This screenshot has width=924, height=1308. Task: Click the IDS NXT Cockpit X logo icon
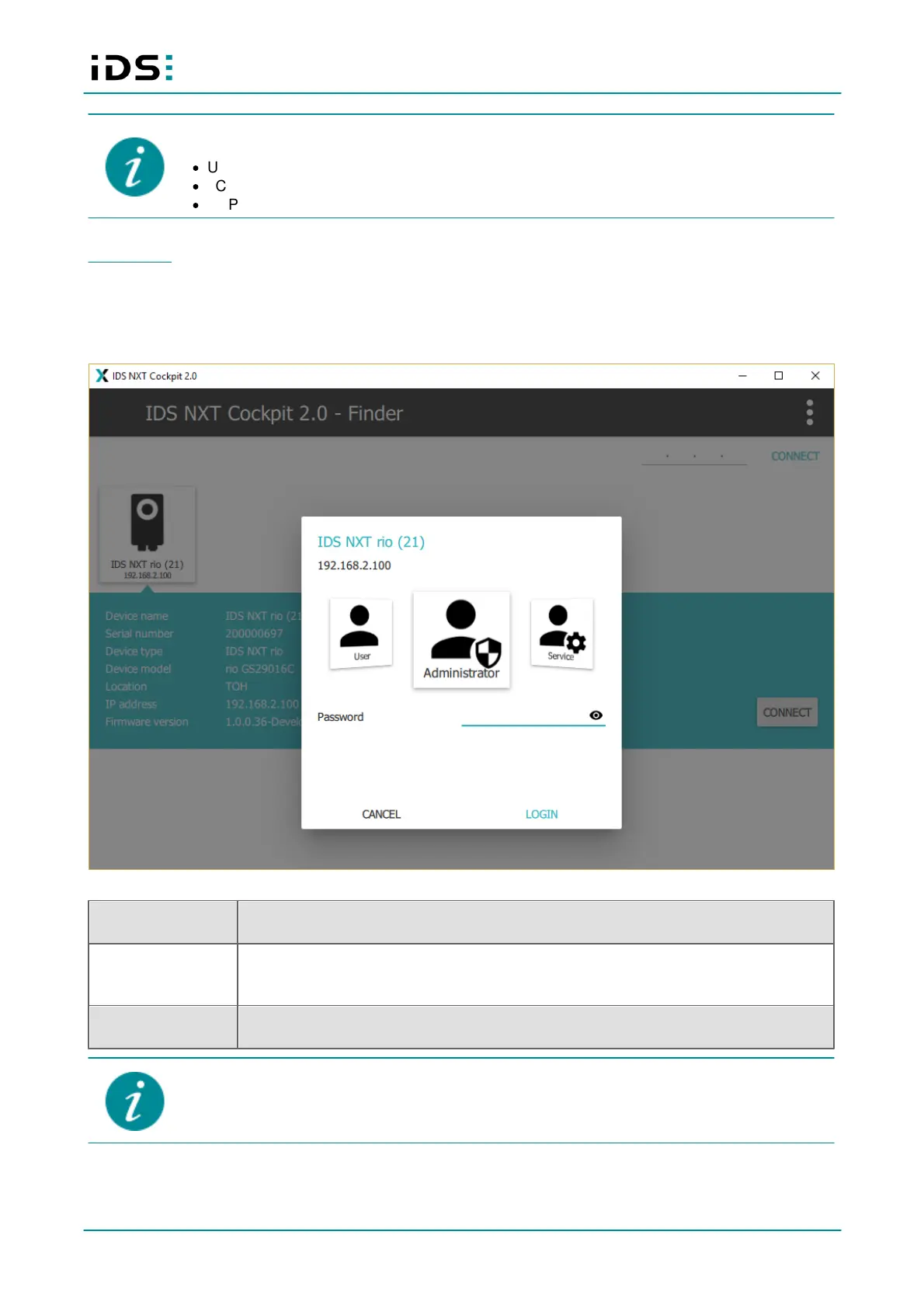click(102, 376)
